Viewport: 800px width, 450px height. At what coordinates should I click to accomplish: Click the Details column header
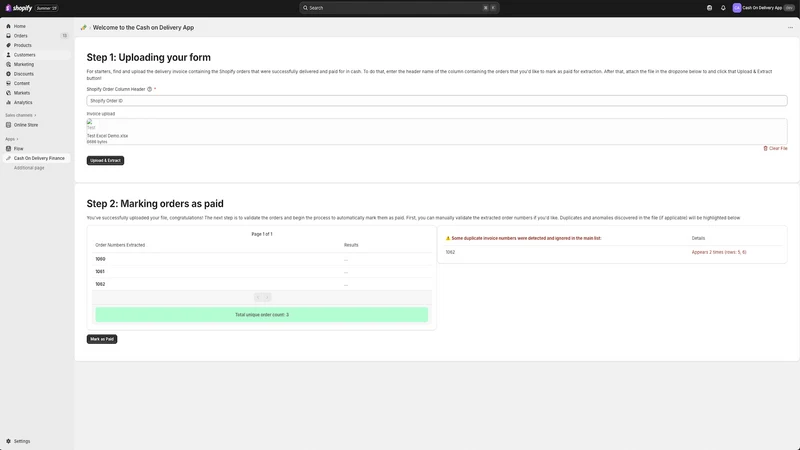tap(698, 238)
